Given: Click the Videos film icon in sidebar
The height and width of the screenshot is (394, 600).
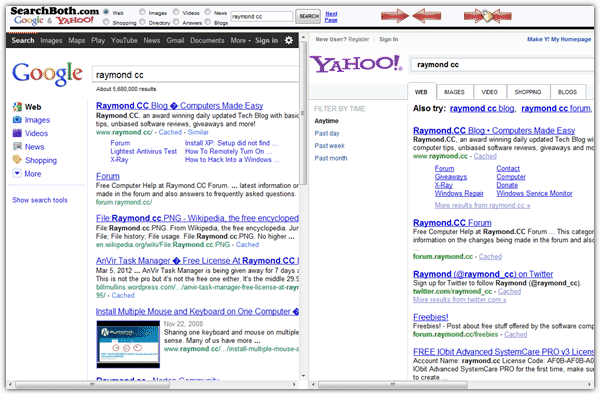Looking at the screenshot, I should [17, 133].
